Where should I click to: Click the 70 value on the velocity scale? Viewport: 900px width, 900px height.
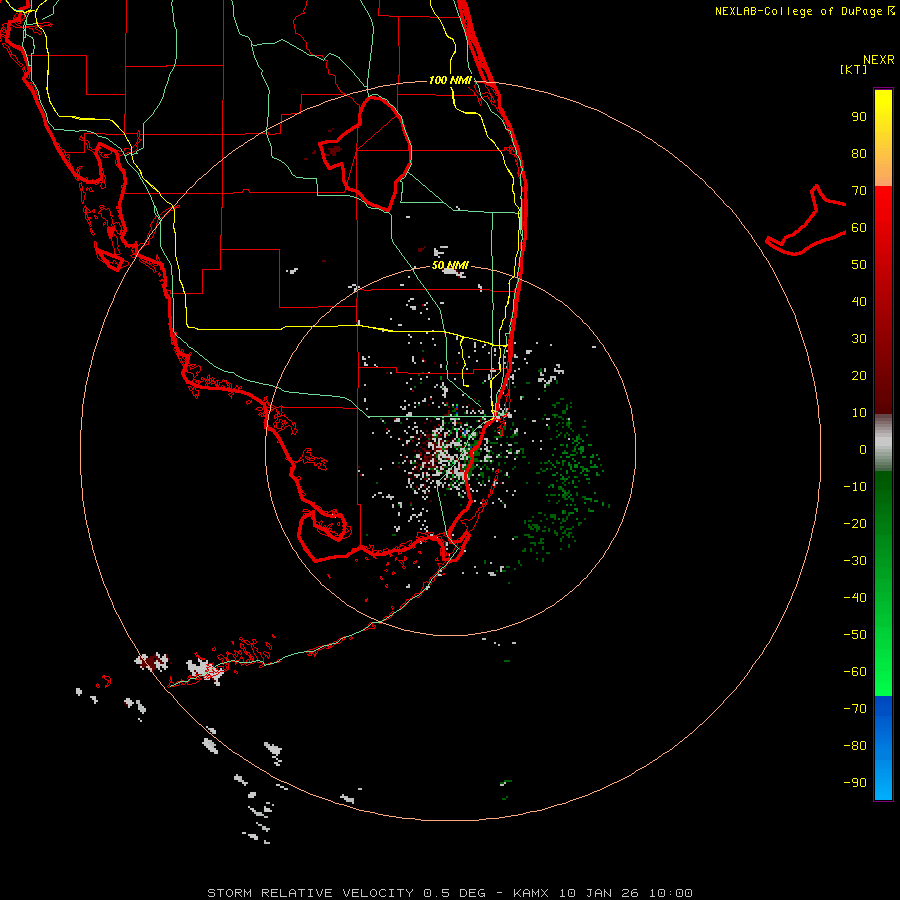click(x=859, y=191)
